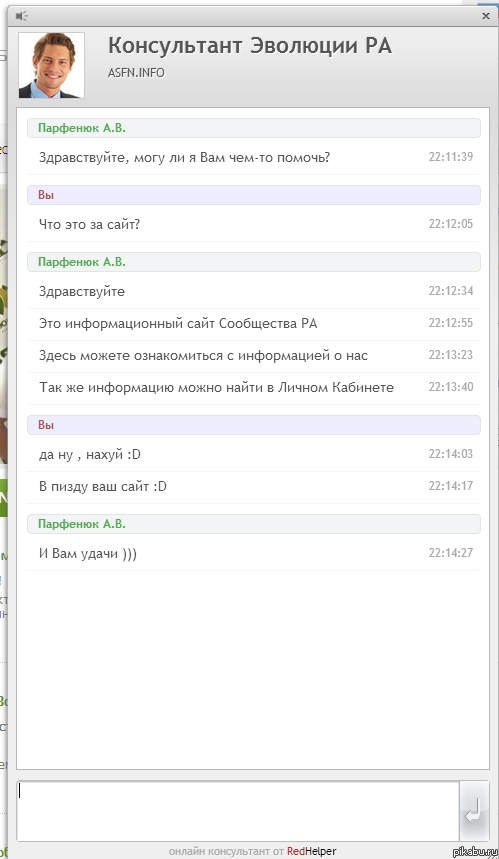
Task: Click the last Парфенюк А.В. sender header
Action: tap(254, 524)
